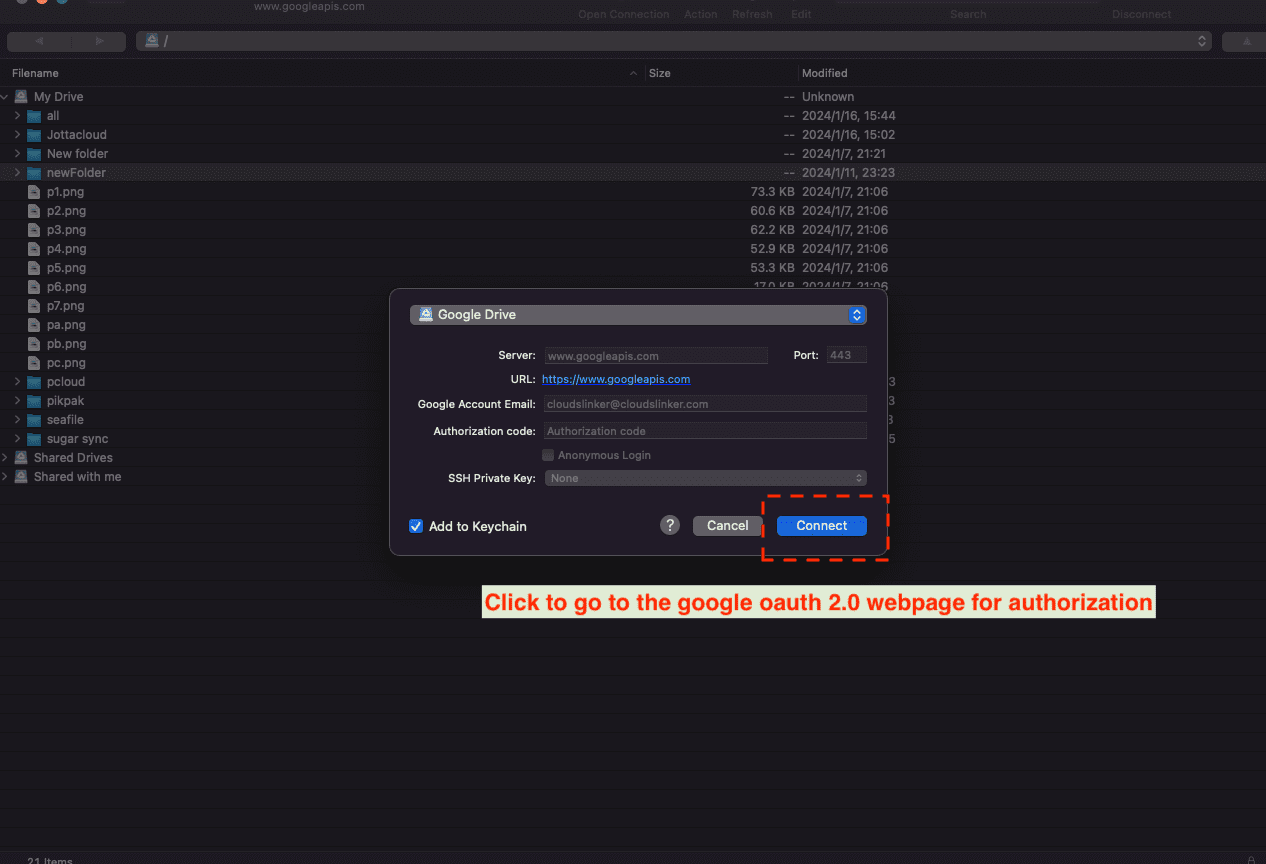Expand the Shared Drives node
Screen dimensions: 1266x864
coord(5,458)
